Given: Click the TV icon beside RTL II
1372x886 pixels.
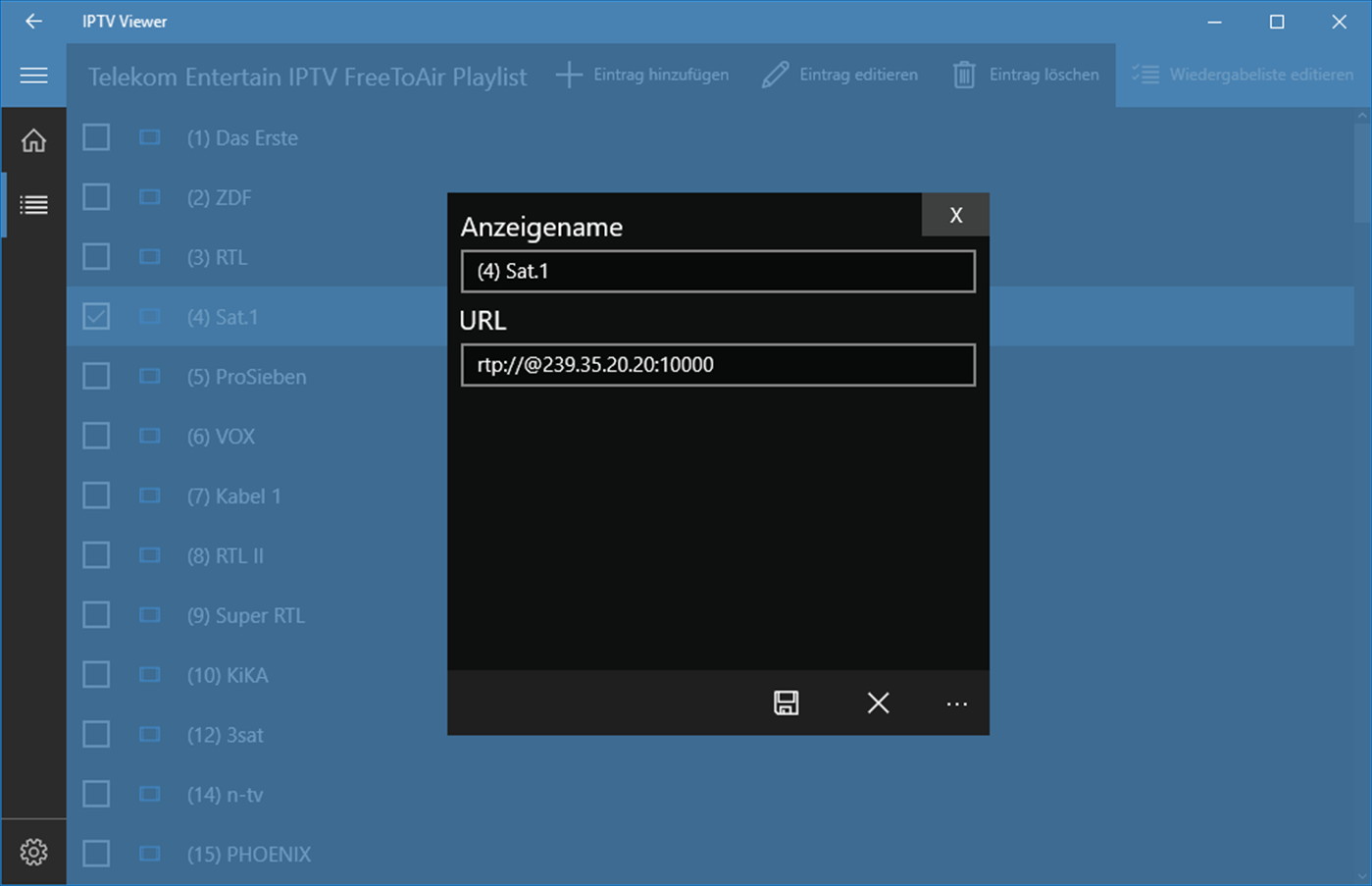Looking at the screenshot, I should pyautogui.click(x=149, y=555).
